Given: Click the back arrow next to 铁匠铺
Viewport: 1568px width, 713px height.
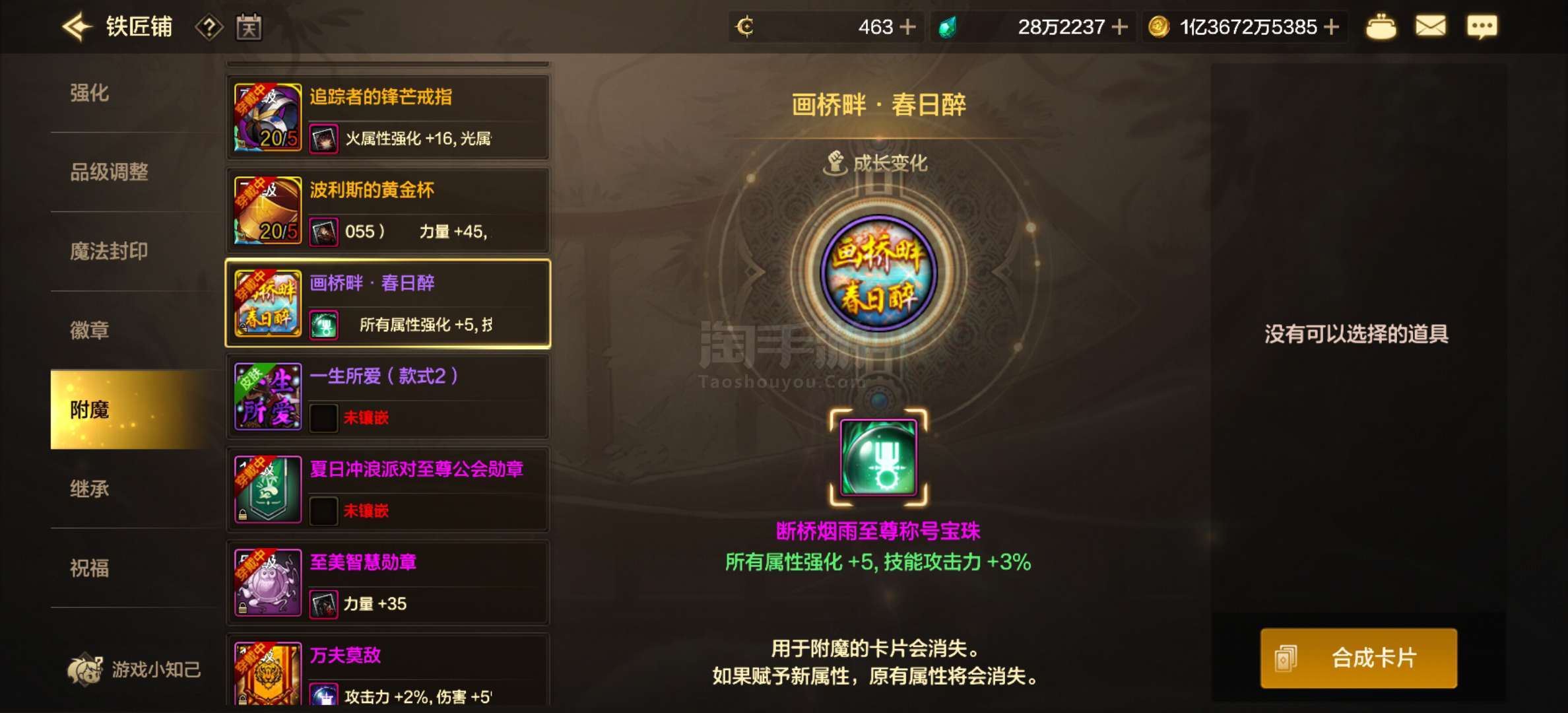Looking at the screenshot, I should [77, 27].
